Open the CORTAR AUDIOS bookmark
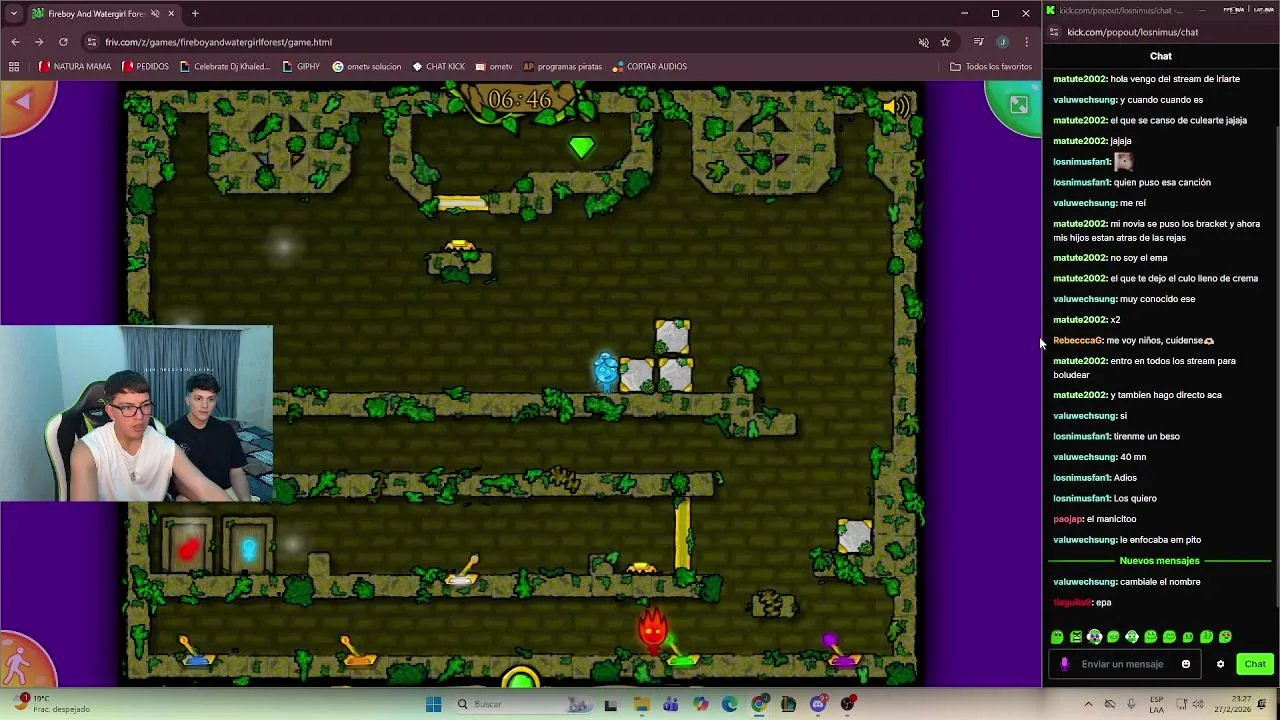 (649, 67)
